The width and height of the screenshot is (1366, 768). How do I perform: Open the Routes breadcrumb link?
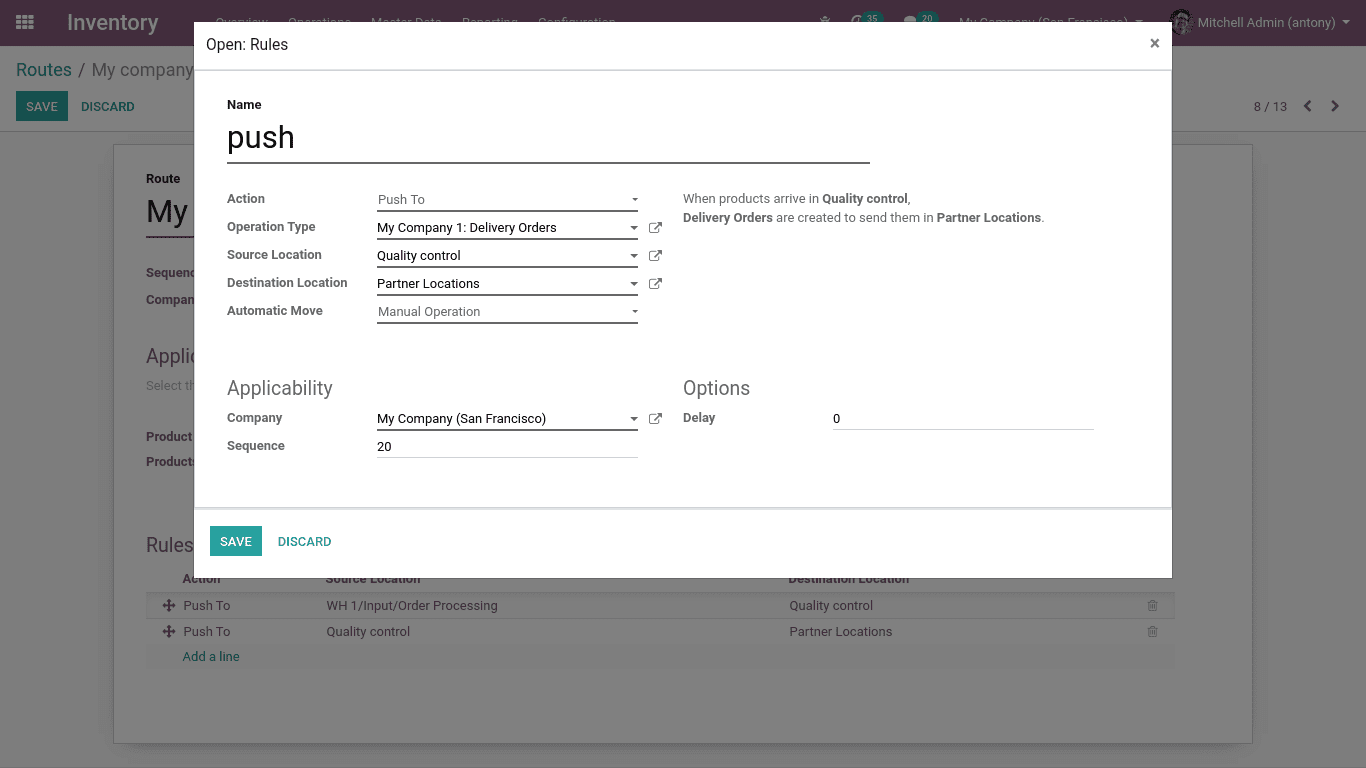[44, 70]
